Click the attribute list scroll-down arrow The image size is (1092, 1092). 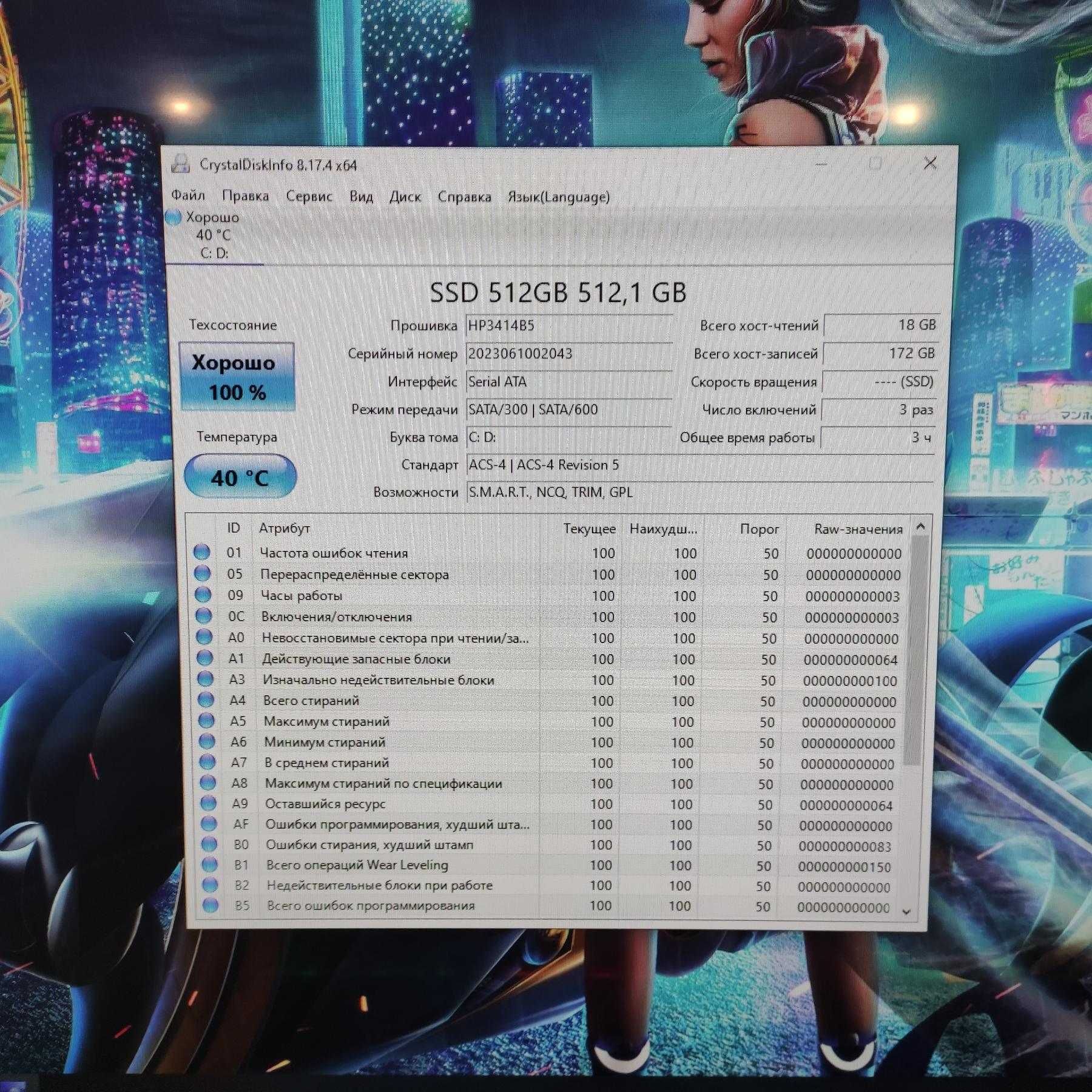pyautogui.click(x=907, y=911)
